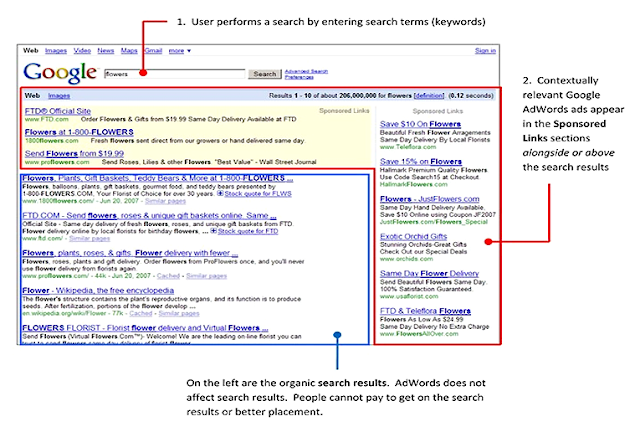Open the Save $10 On Flowers ad
This screenshot has width=640, height=432.
[x=420, y=124]
